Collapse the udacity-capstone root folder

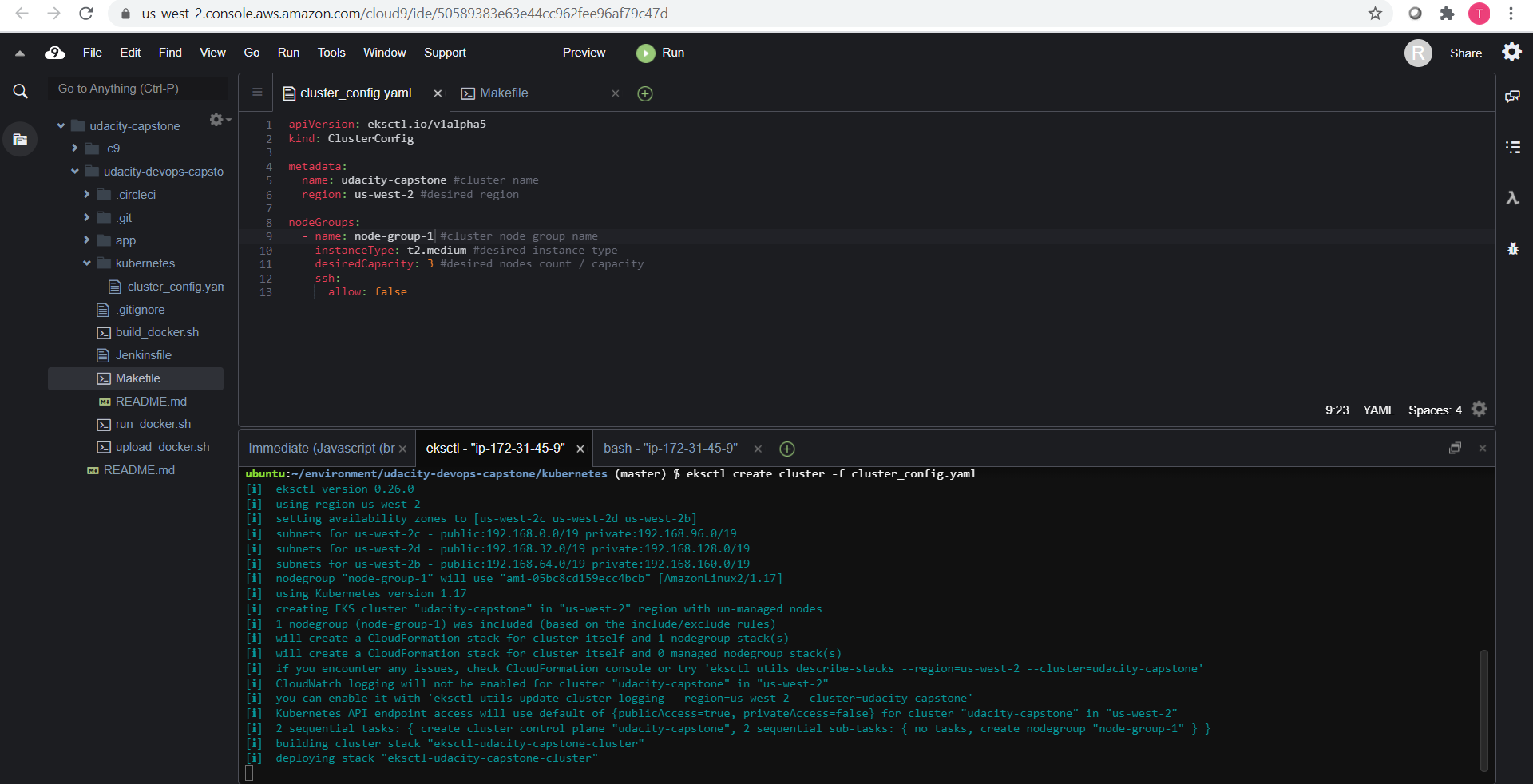[x=61, y=126]
